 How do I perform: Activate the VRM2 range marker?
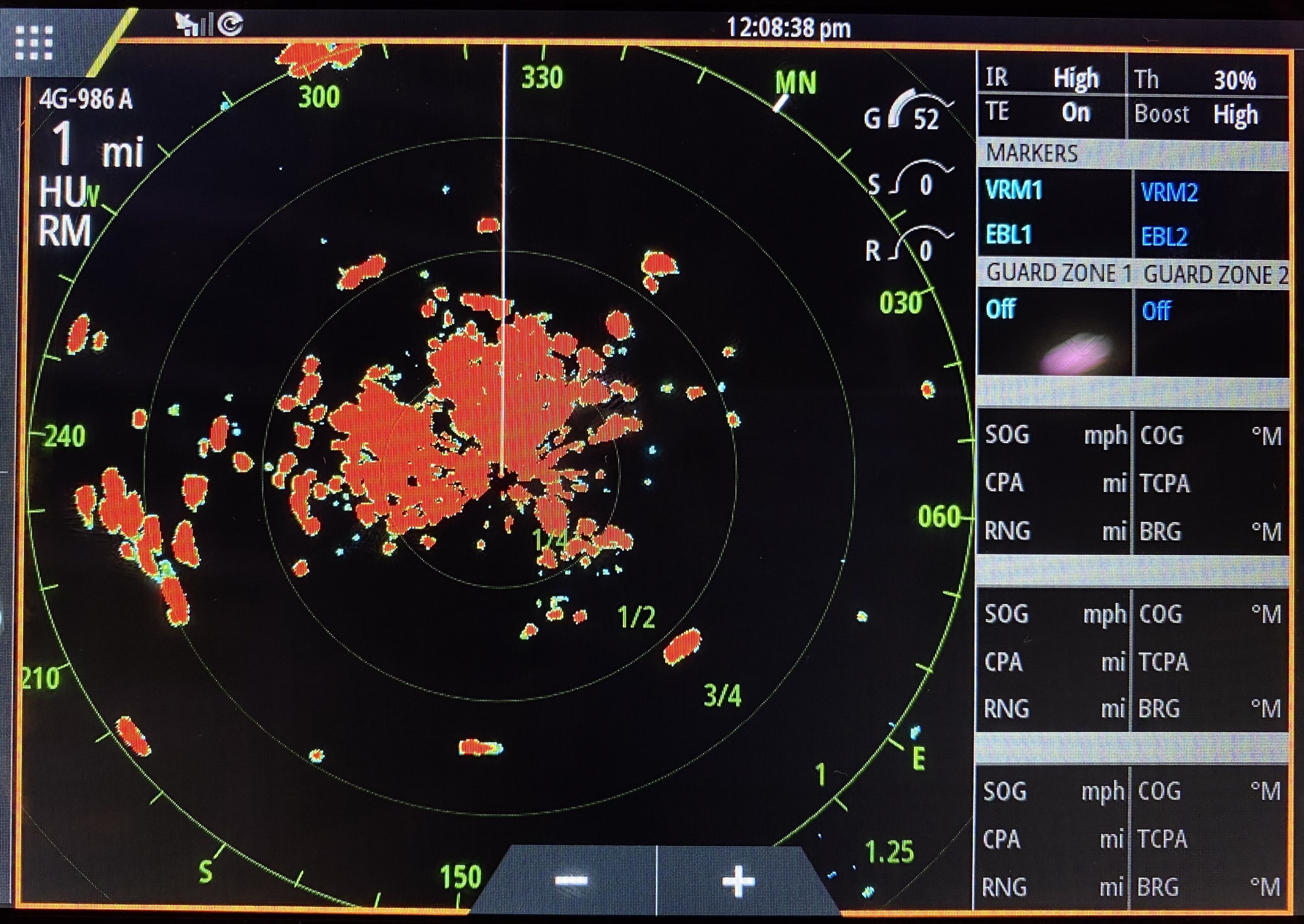coord(1170,192)
